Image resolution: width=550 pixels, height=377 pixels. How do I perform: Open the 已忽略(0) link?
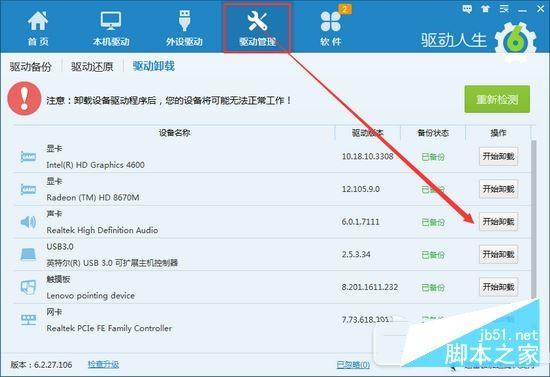[353, 365]
